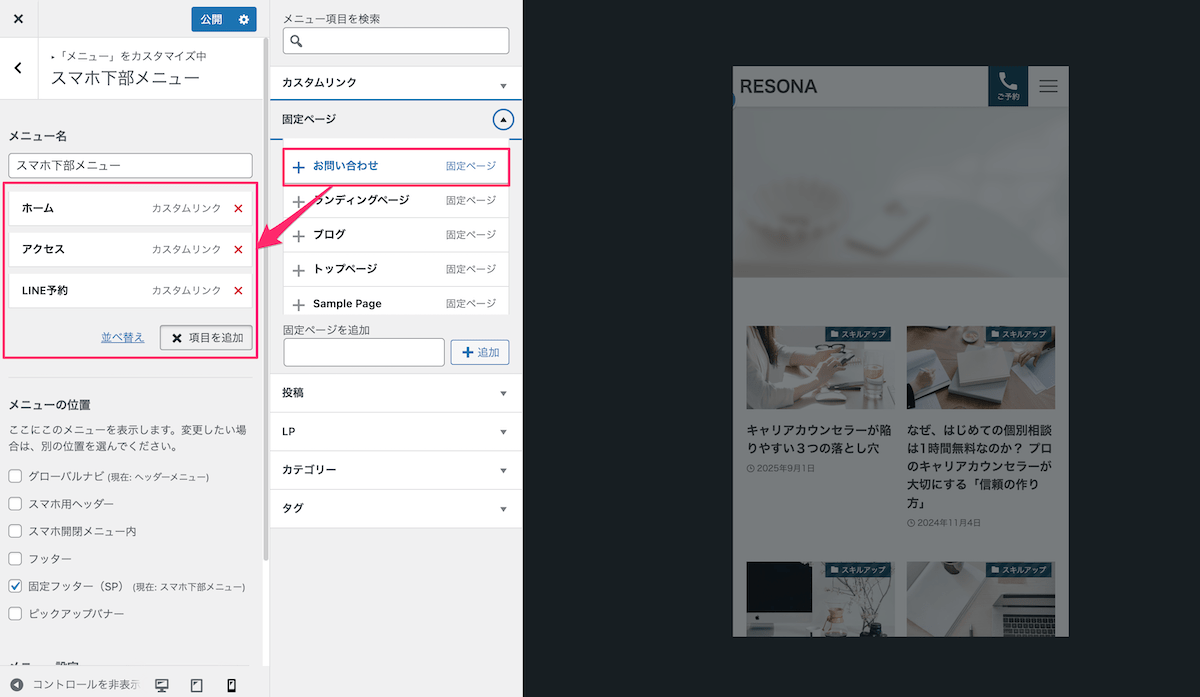Open the ホーム menu item
Screen dimensions: 1200x697
click(131, 208)
